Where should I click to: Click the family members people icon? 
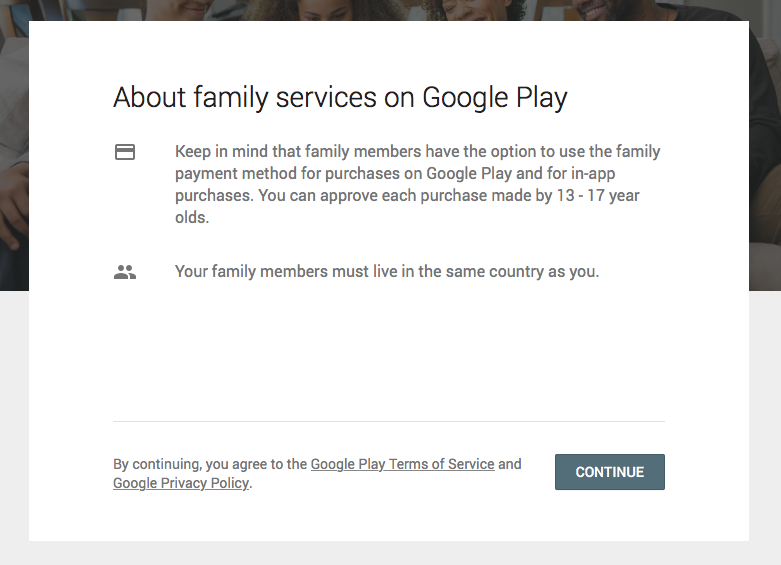click(125, 271)
